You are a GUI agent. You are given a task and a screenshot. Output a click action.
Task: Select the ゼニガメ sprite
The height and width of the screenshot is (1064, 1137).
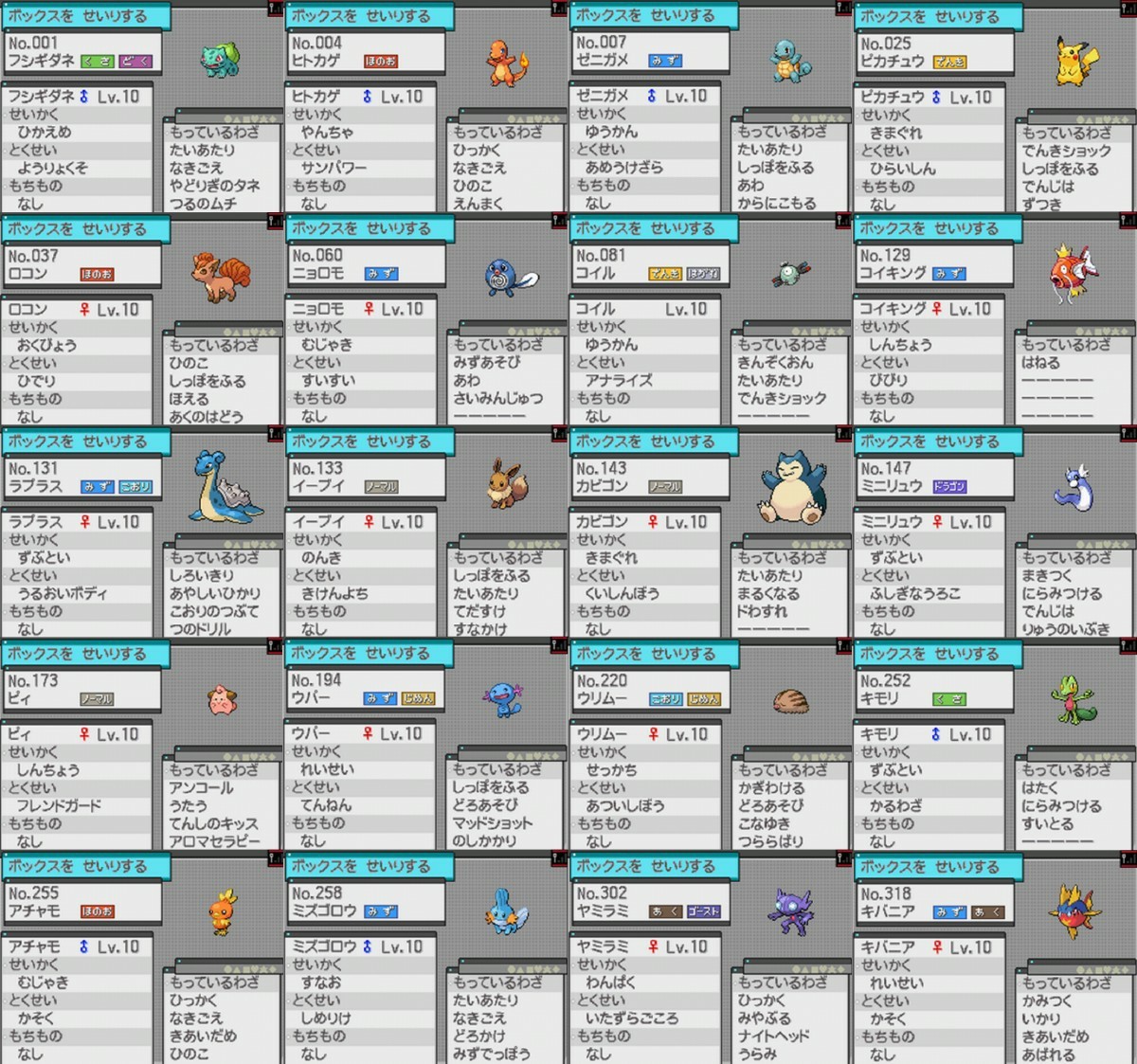pyautogui.click(x=788, y=61)
